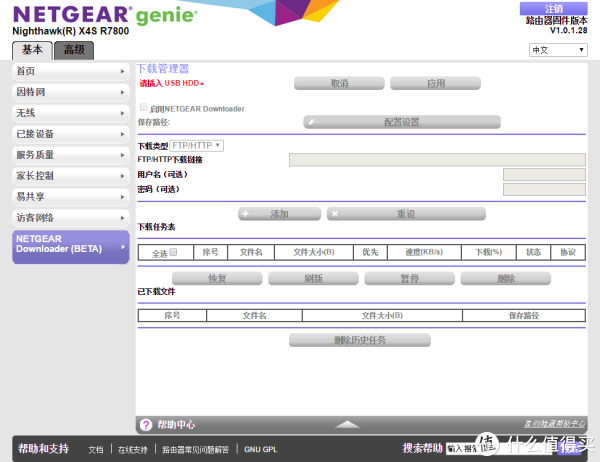This screenshot has width=600, height=462.
Task: Click the 文件名 header in 下载任务表
Action: tap(251, 252)
